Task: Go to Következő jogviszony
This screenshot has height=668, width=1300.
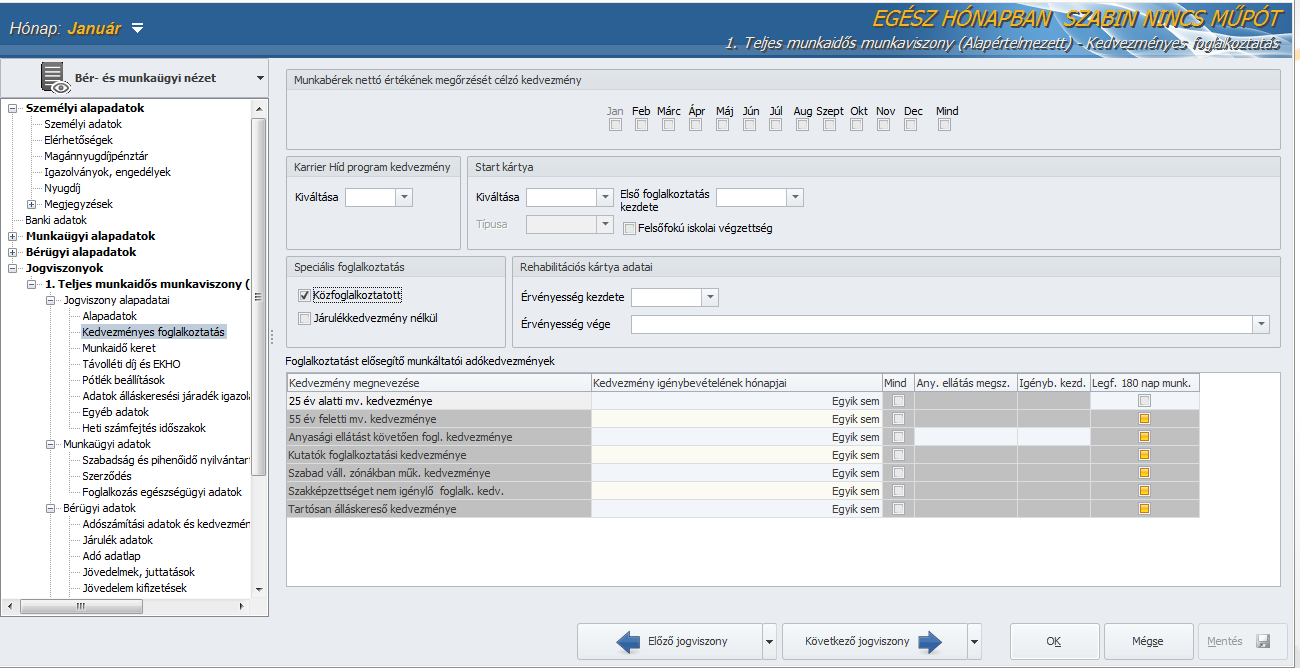Action: click(x=874, y=641)
